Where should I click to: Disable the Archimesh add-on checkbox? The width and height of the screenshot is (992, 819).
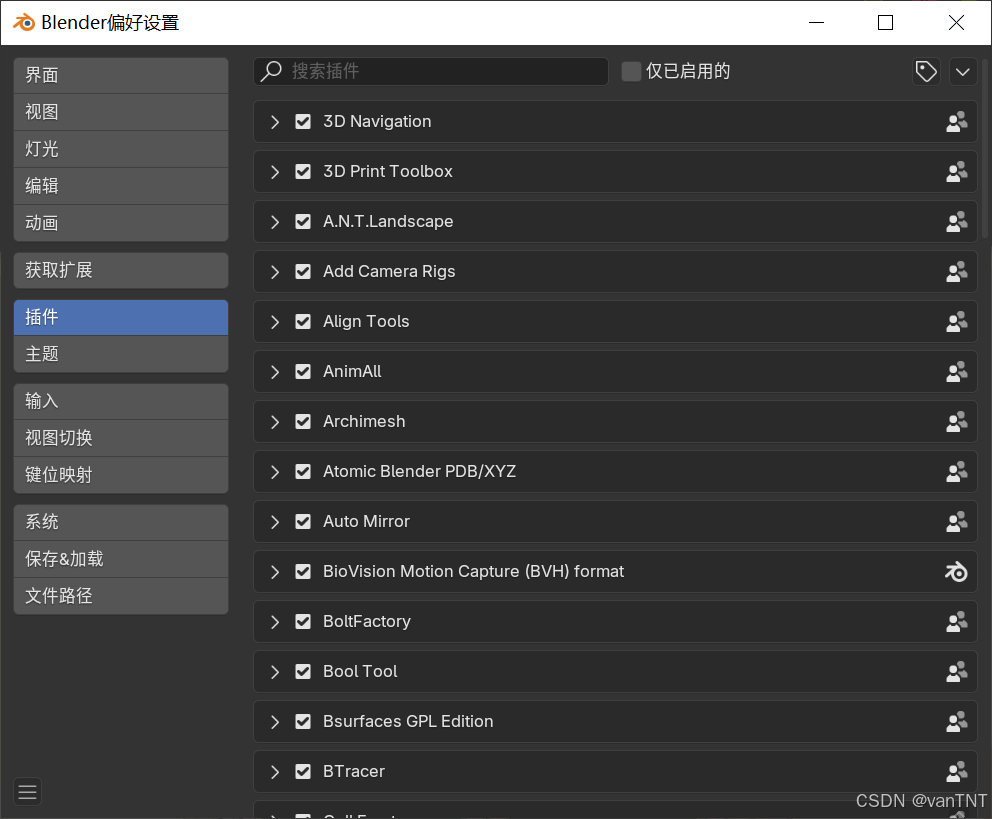303,421
